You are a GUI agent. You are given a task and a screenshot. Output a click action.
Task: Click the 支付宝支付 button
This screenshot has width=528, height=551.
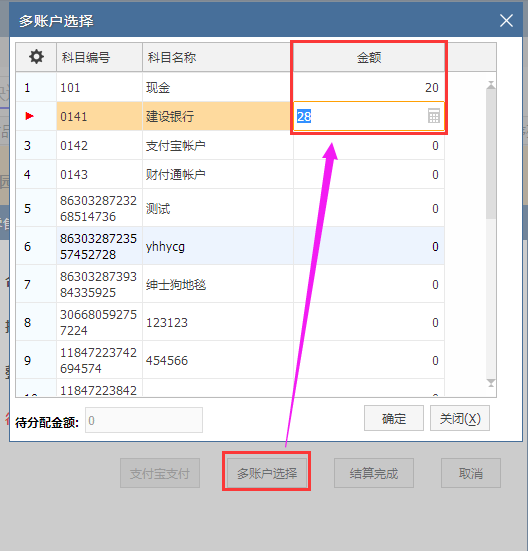[160, 473]
